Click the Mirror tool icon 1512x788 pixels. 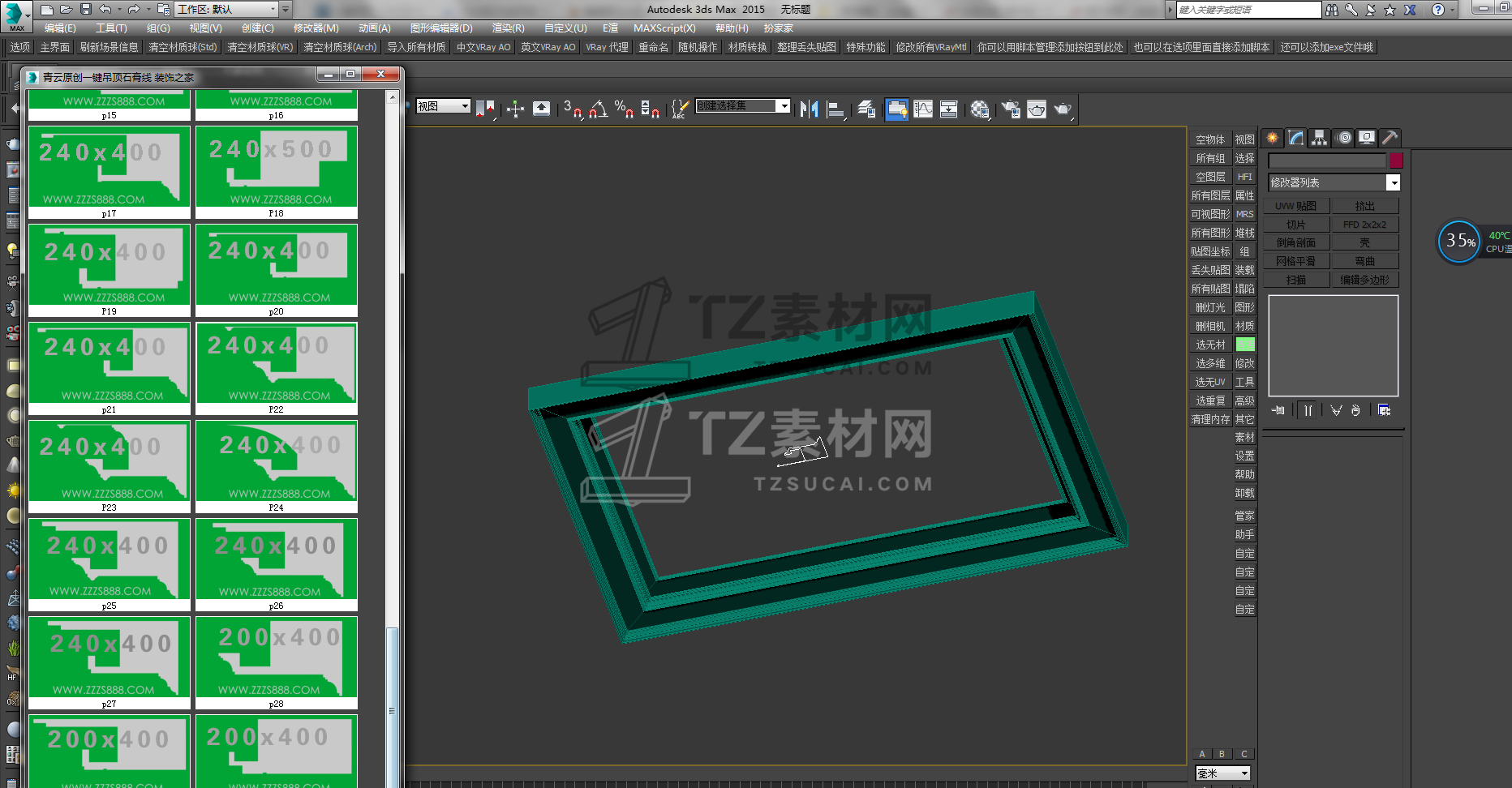[x=809, y=109]
